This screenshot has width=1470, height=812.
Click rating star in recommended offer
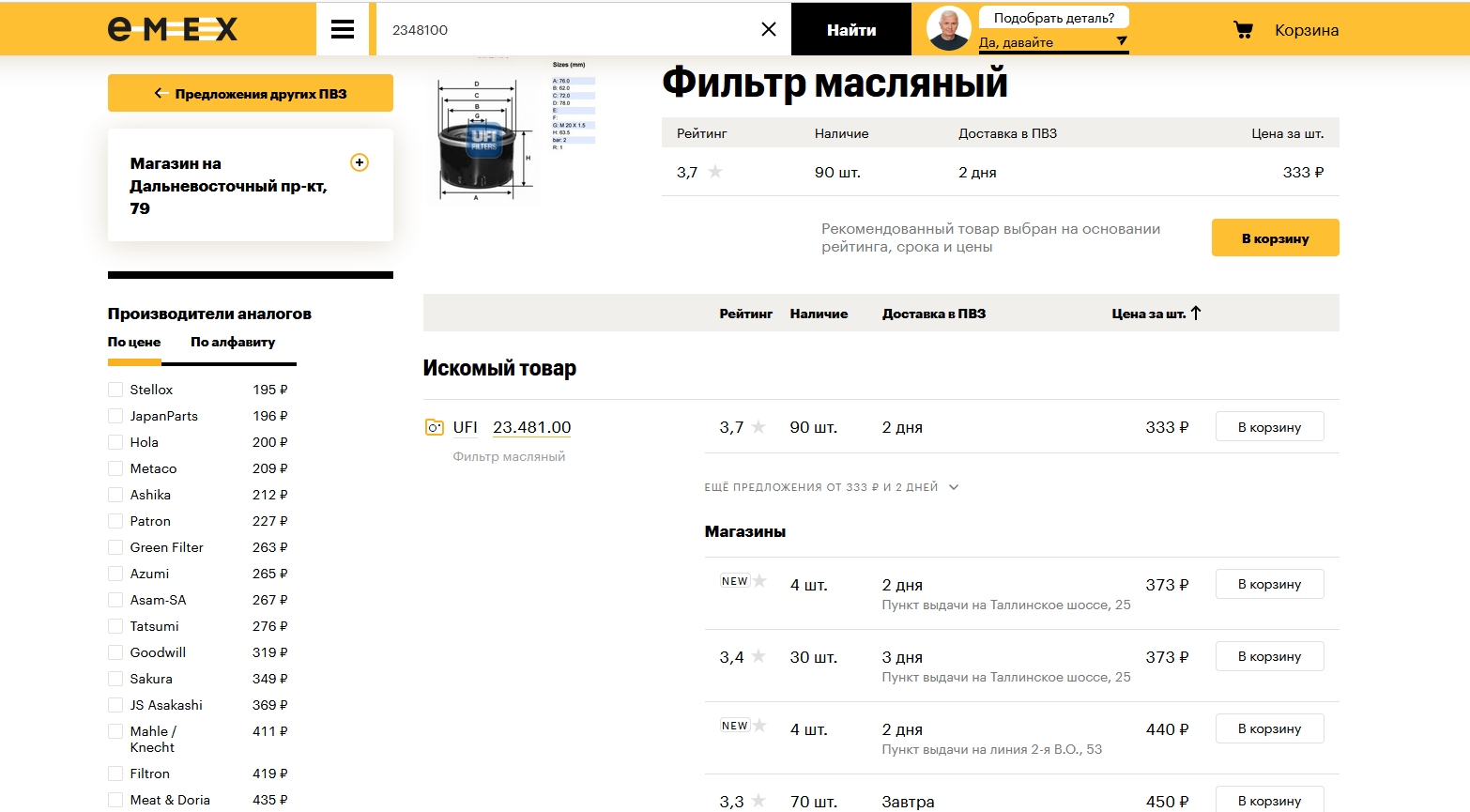tap(715, 172)
